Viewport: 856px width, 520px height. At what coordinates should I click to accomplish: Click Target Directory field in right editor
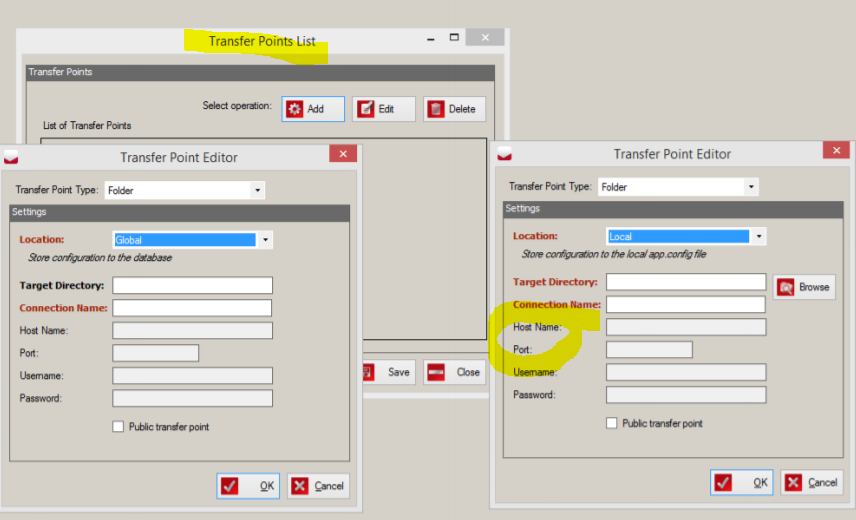(x=686, y=282)
